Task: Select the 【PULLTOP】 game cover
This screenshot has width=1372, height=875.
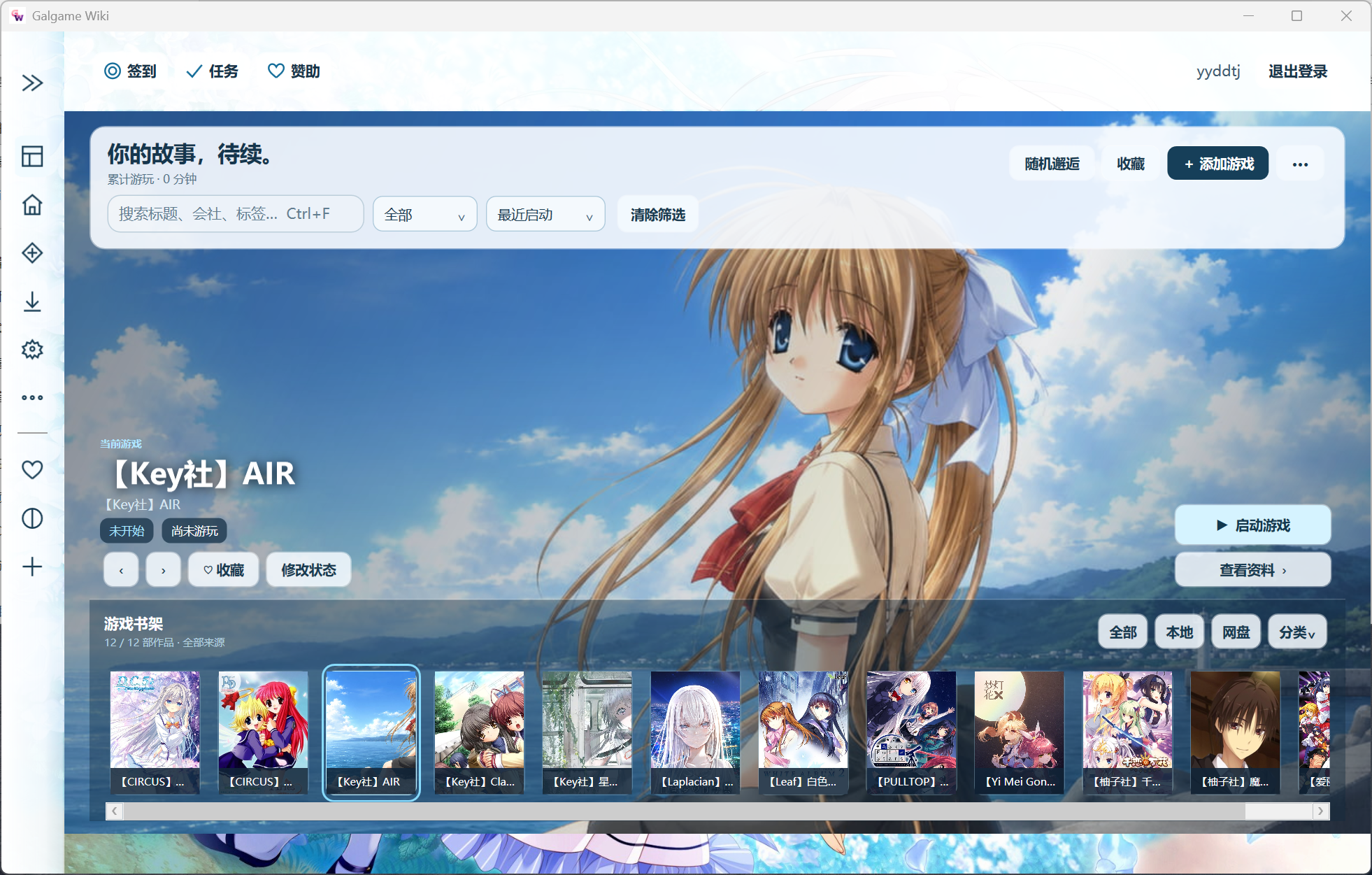Action: tap(911, 732)
